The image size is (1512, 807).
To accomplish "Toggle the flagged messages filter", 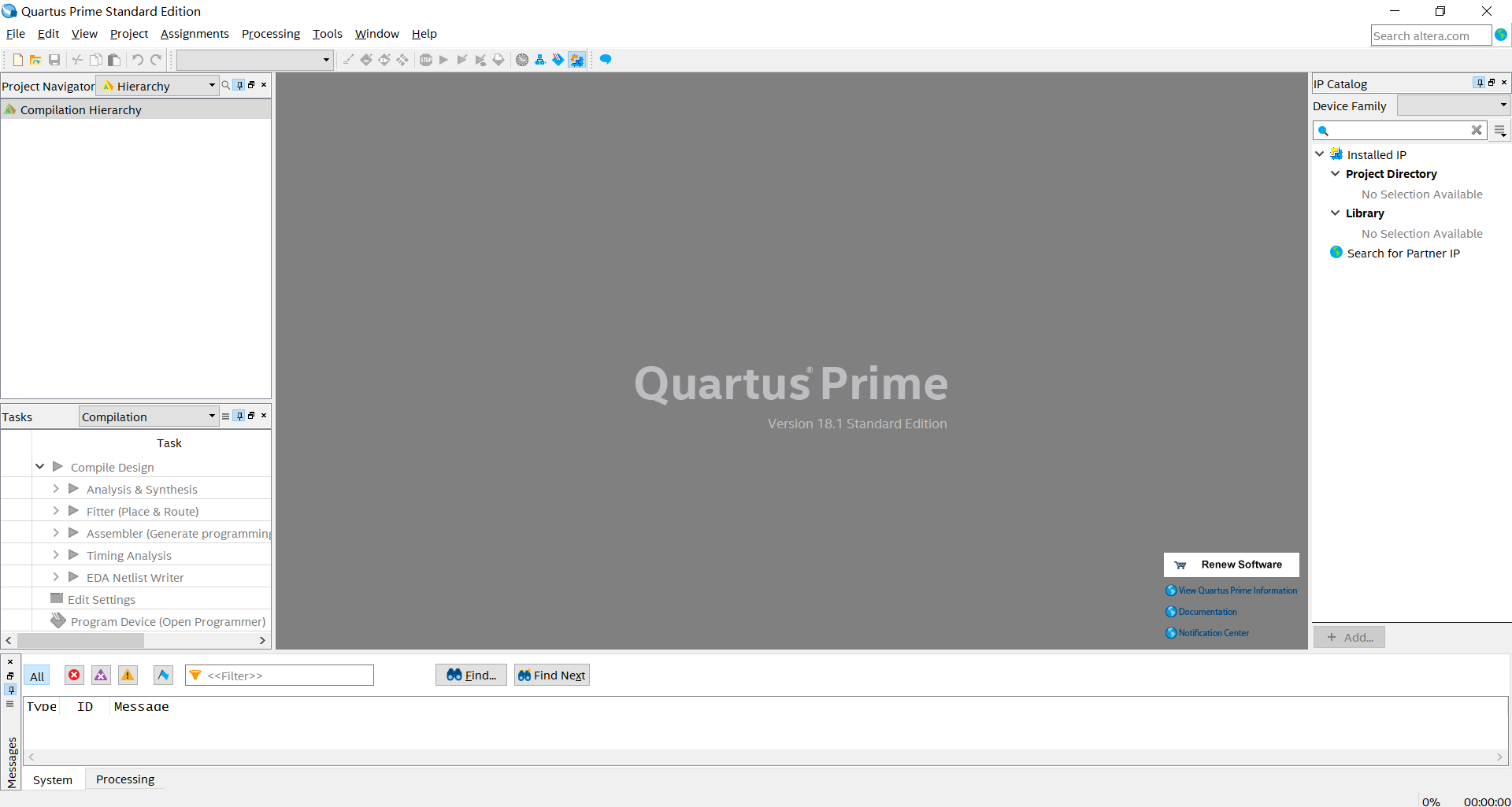I will pyautogui.click(x=163, y=675).
